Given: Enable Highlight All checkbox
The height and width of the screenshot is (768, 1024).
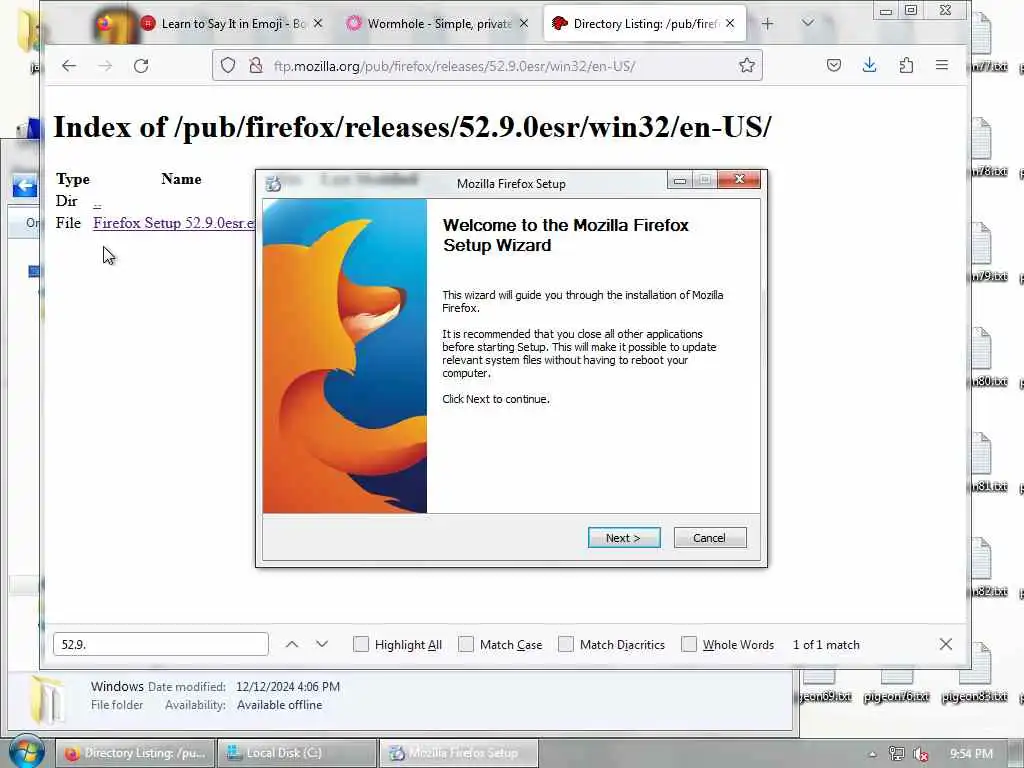Looking at the screenshot, I should [x=361, y=644].
